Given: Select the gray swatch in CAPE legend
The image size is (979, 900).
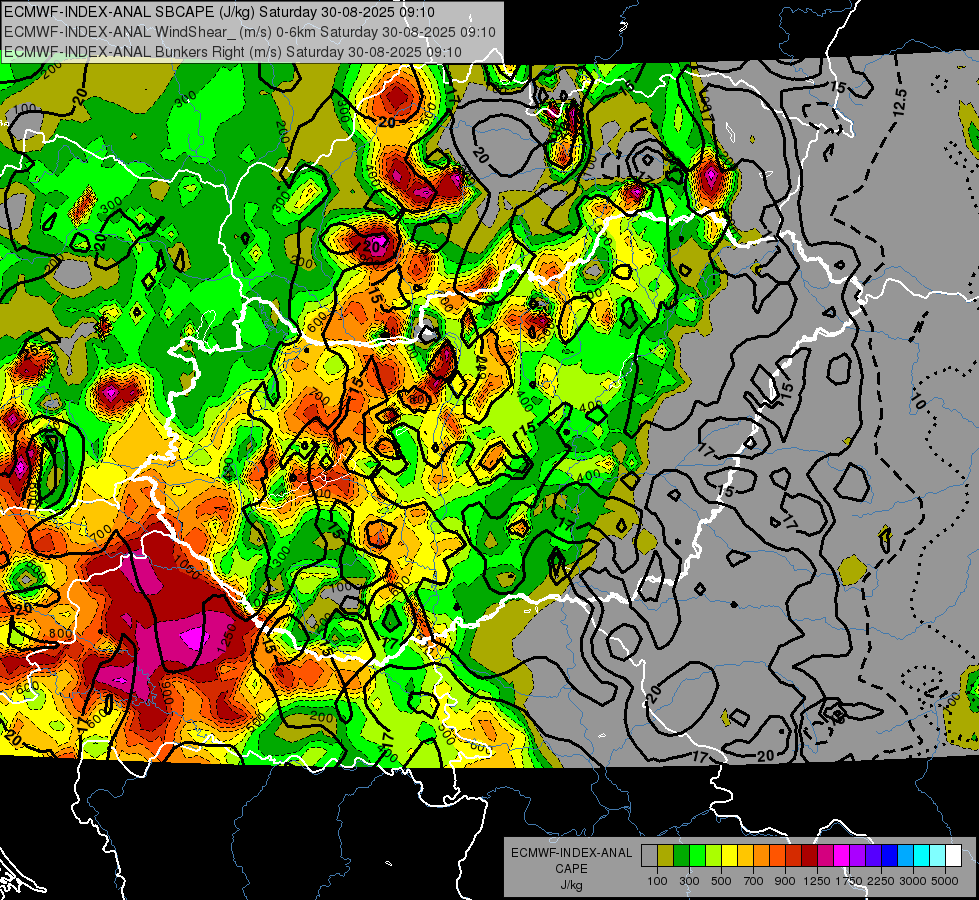Looking at the screenshot, I should pos(649,856).
